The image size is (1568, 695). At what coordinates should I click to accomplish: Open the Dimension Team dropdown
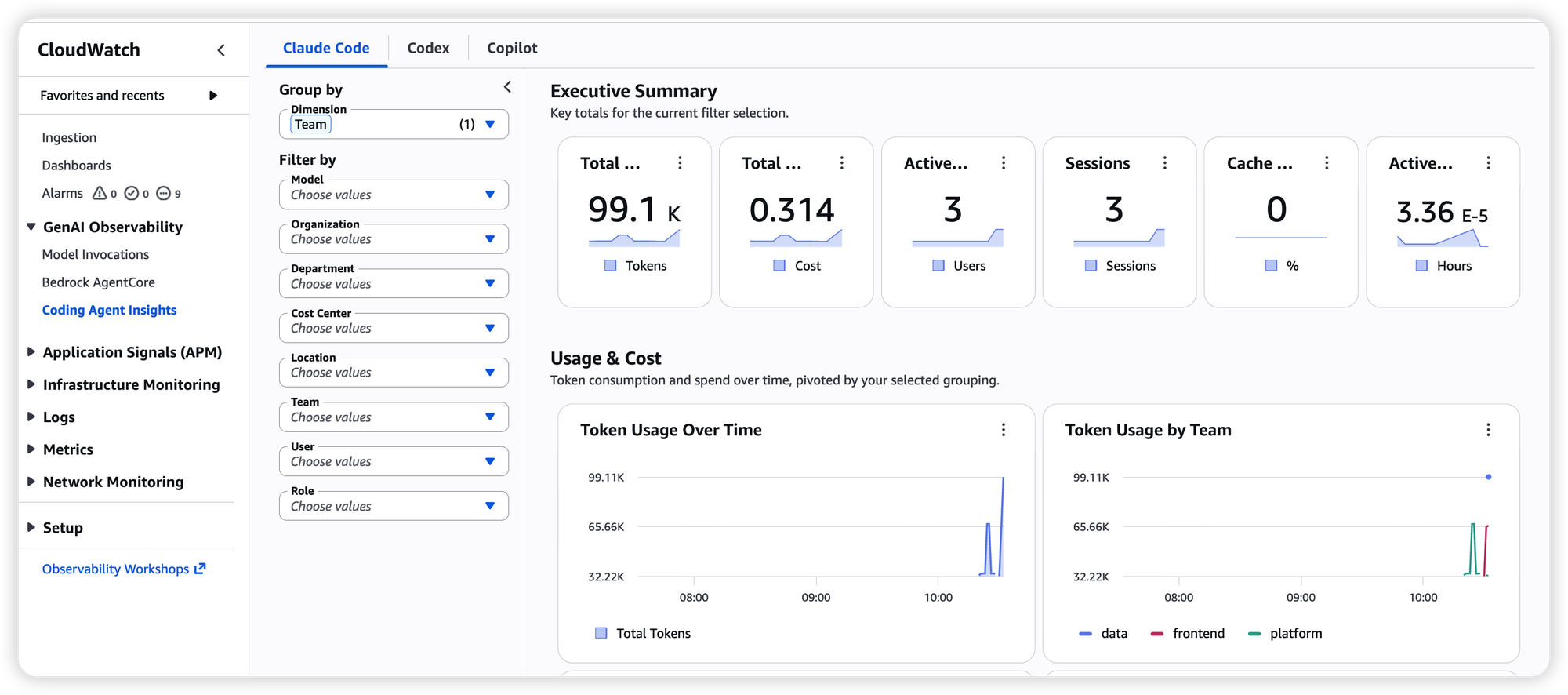[394, 124]
